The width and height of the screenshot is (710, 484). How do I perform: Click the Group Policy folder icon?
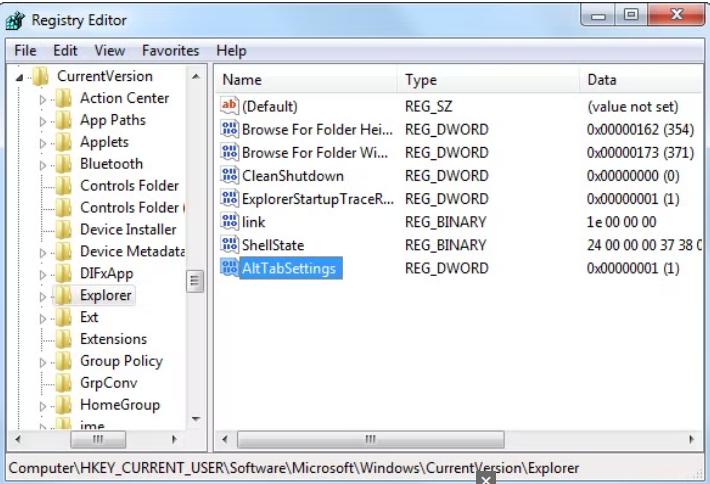coord(63,361)
